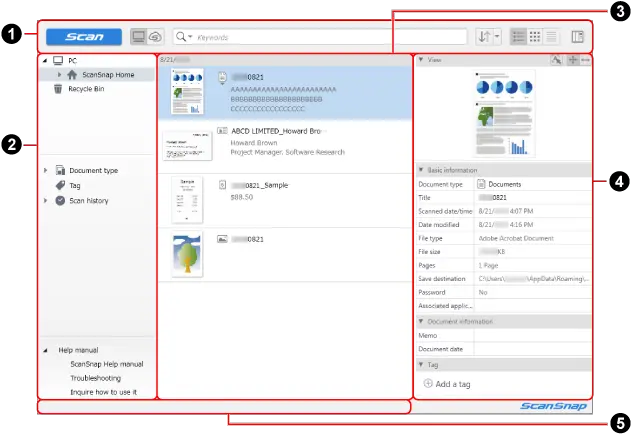The width and height of the screenshot is (631, 434).
Task: Switch to compact lines list view
Action: click(x=551, y=37)
